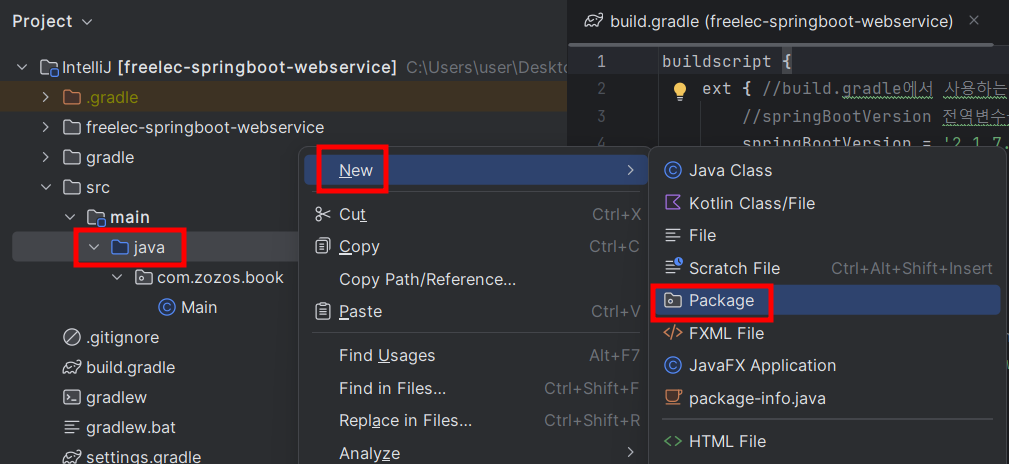Click the settings.gradle elephant icon

point(71,457)
